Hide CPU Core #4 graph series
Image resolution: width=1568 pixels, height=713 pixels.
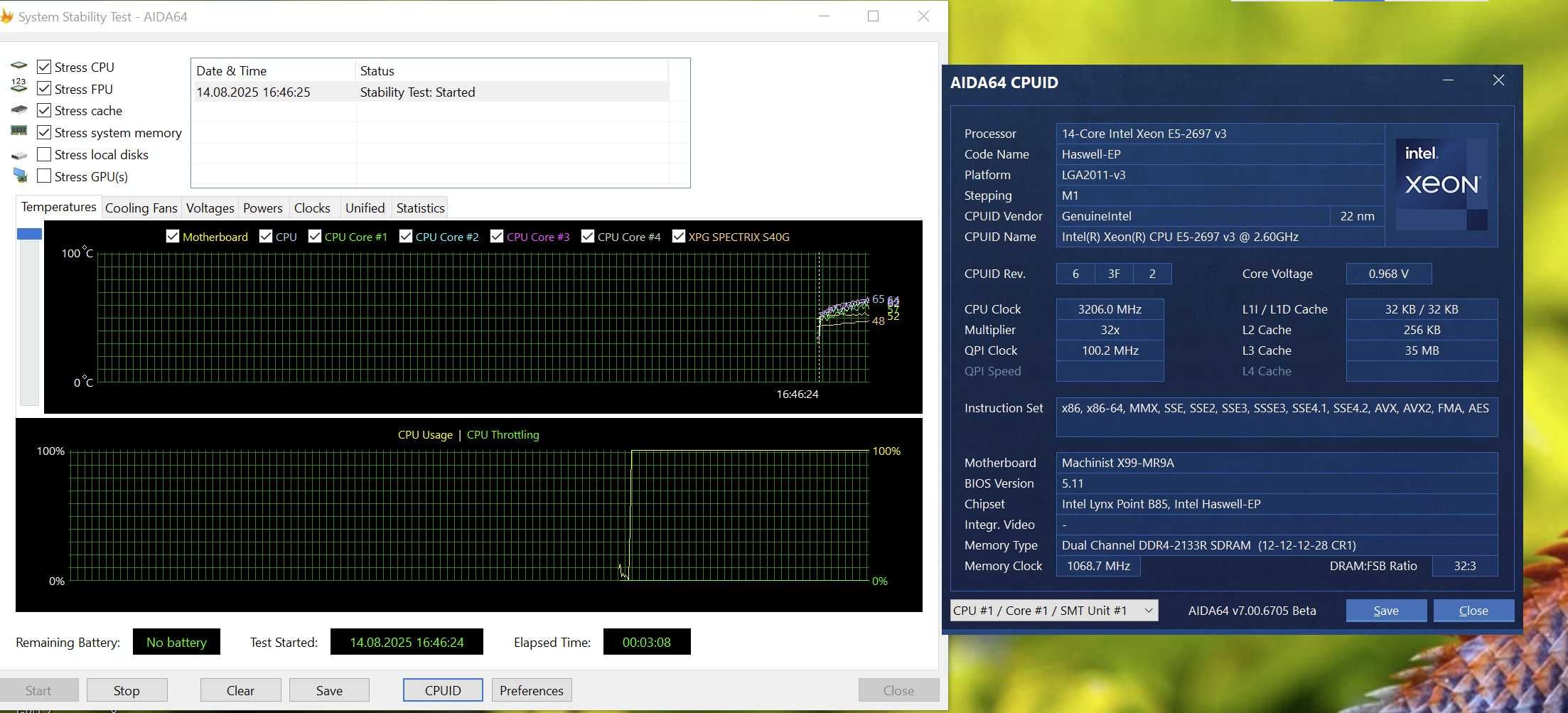(x=588, y=236)
